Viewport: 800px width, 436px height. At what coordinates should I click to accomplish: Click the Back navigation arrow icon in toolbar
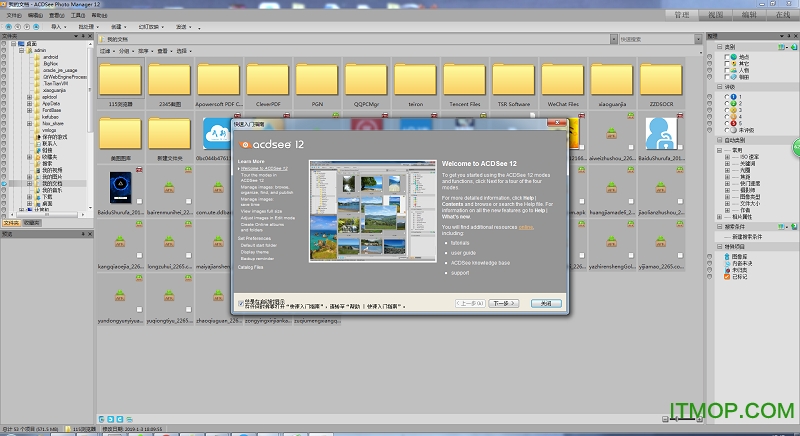pyautogui.click(x=9, y=27)
